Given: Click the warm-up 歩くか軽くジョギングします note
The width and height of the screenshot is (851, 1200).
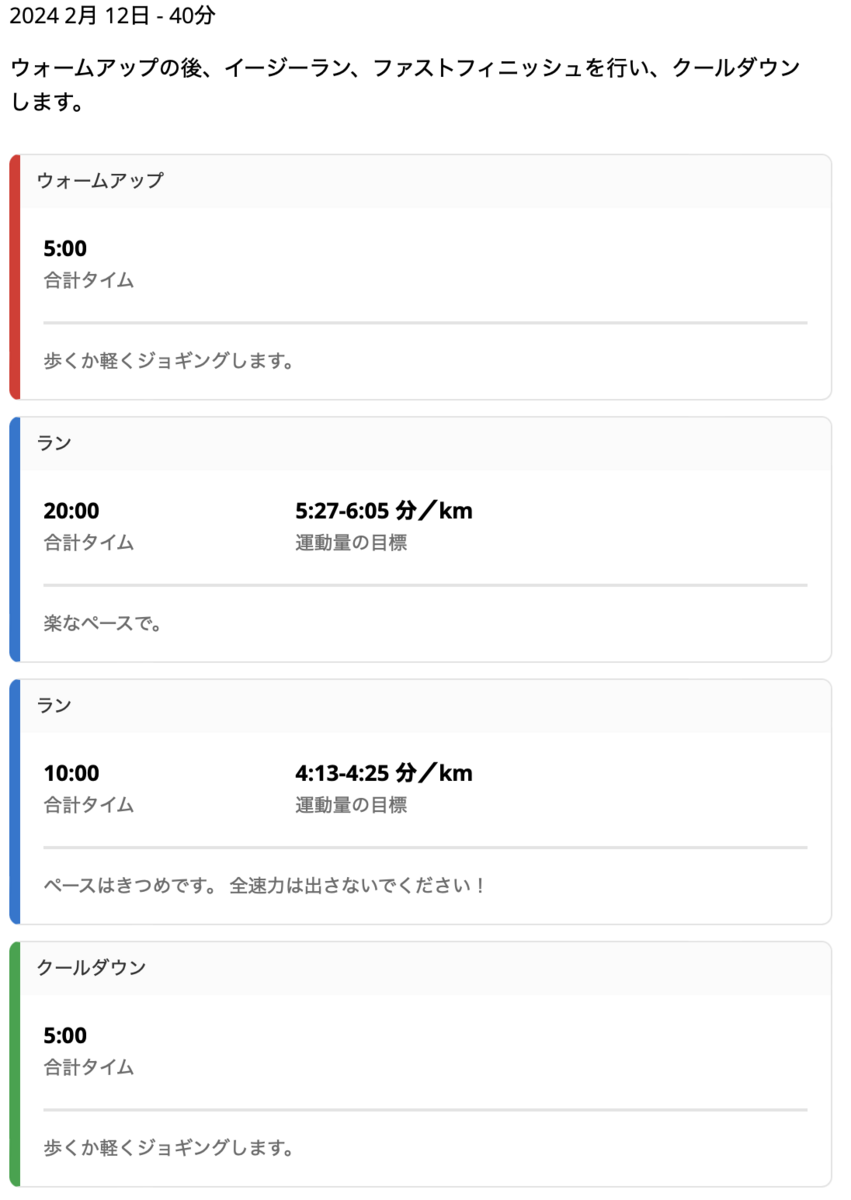Looking at the screenshot, I should tap(169, 361).
